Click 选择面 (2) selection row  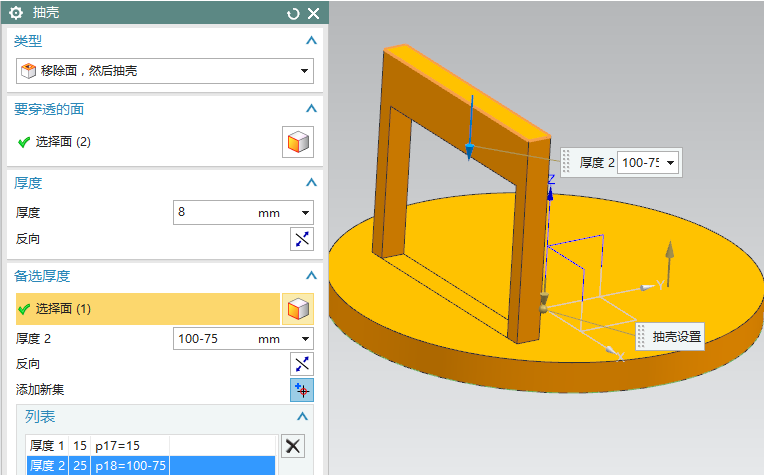(146, 142)
